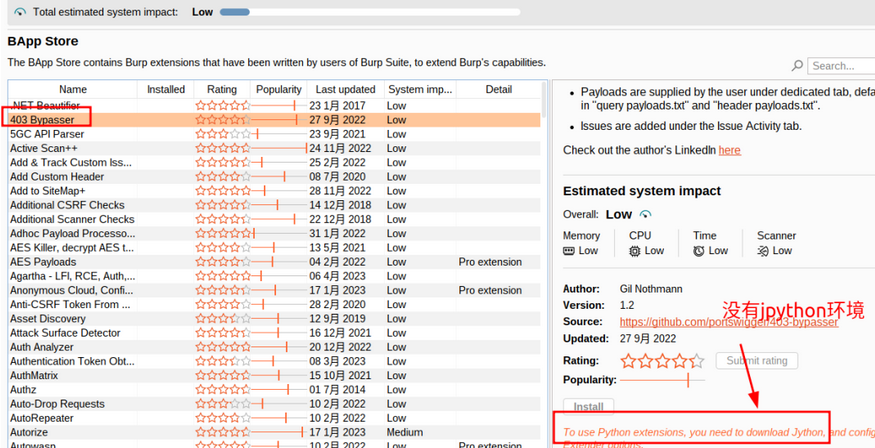Click last updated date 17 1月 2023 for Autorize

tap(338, 432)
